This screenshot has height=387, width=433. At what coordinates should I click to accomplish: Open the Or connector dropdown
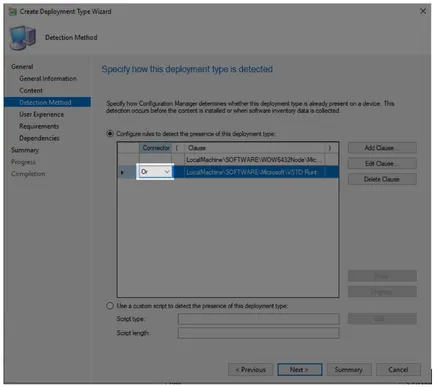pyautogui.click(x=155, y=172)
